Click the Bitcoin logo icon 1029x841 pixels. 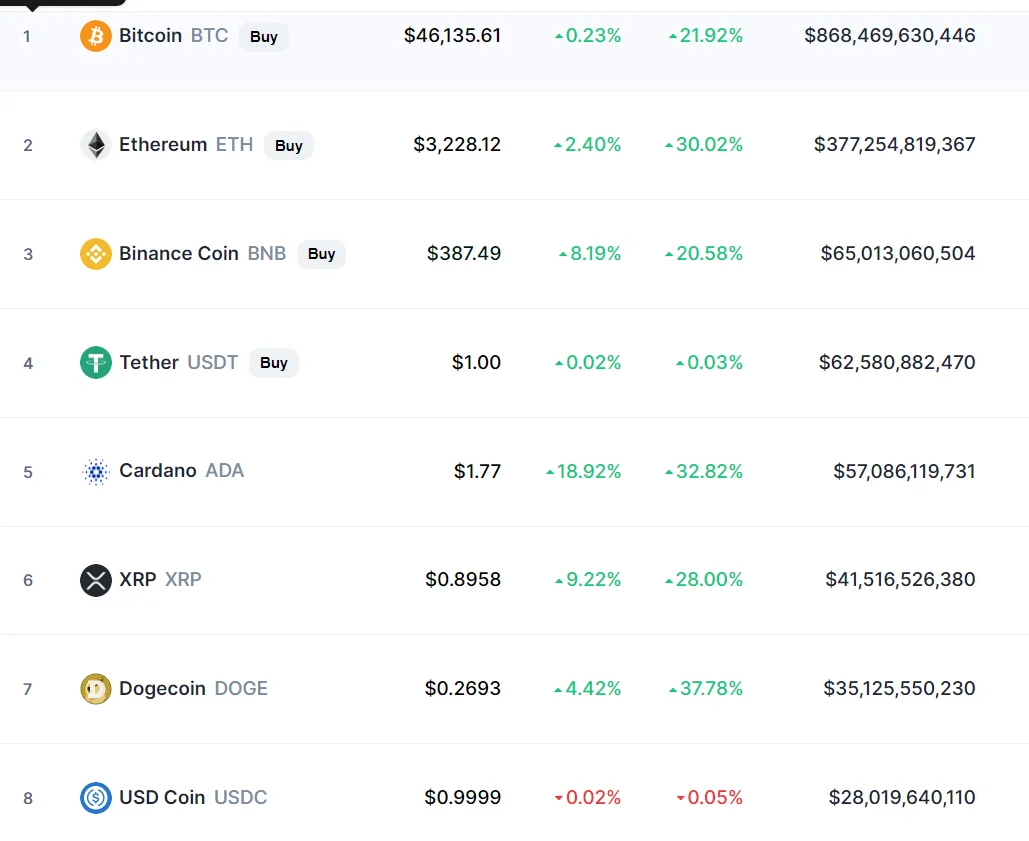click(x=96, y=35)
